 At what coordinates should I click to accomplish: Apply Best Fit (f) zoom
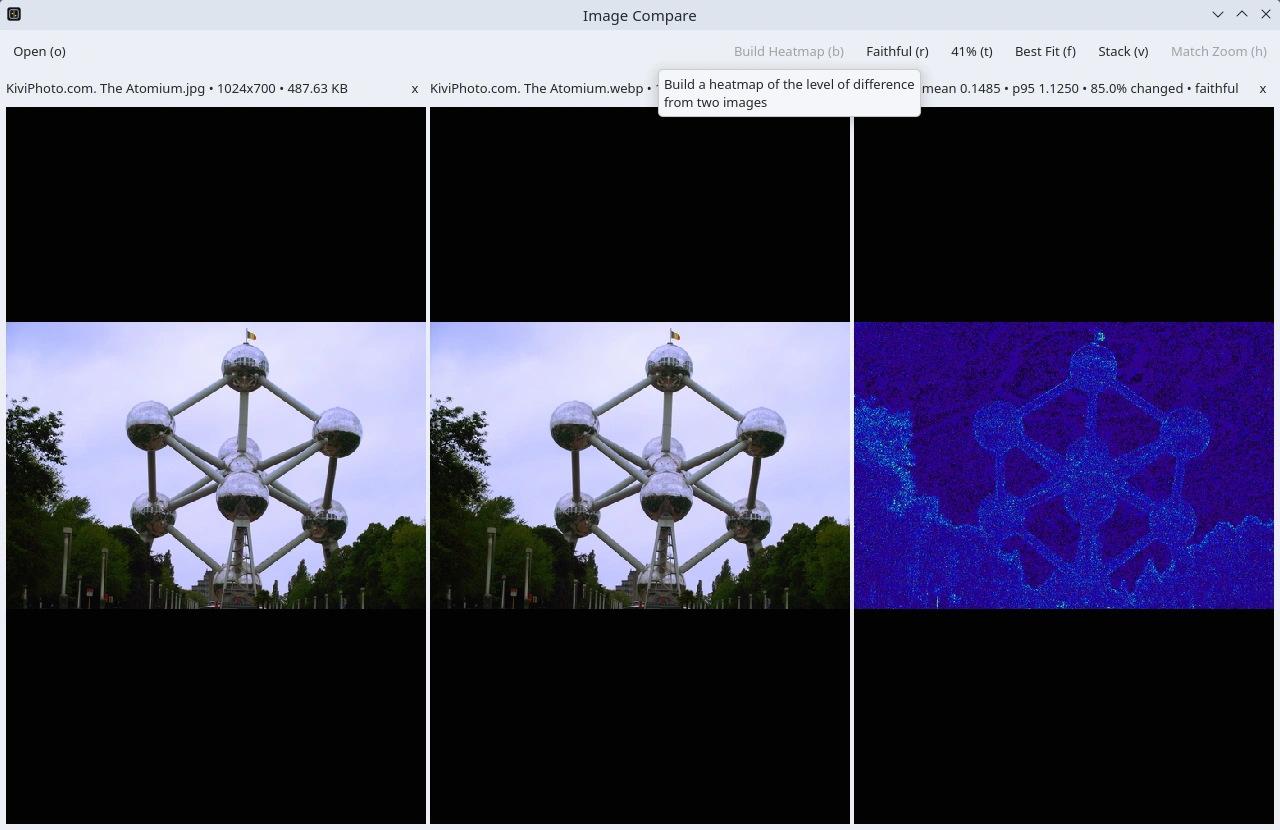pyautogui.click(x=1045, y=51)
